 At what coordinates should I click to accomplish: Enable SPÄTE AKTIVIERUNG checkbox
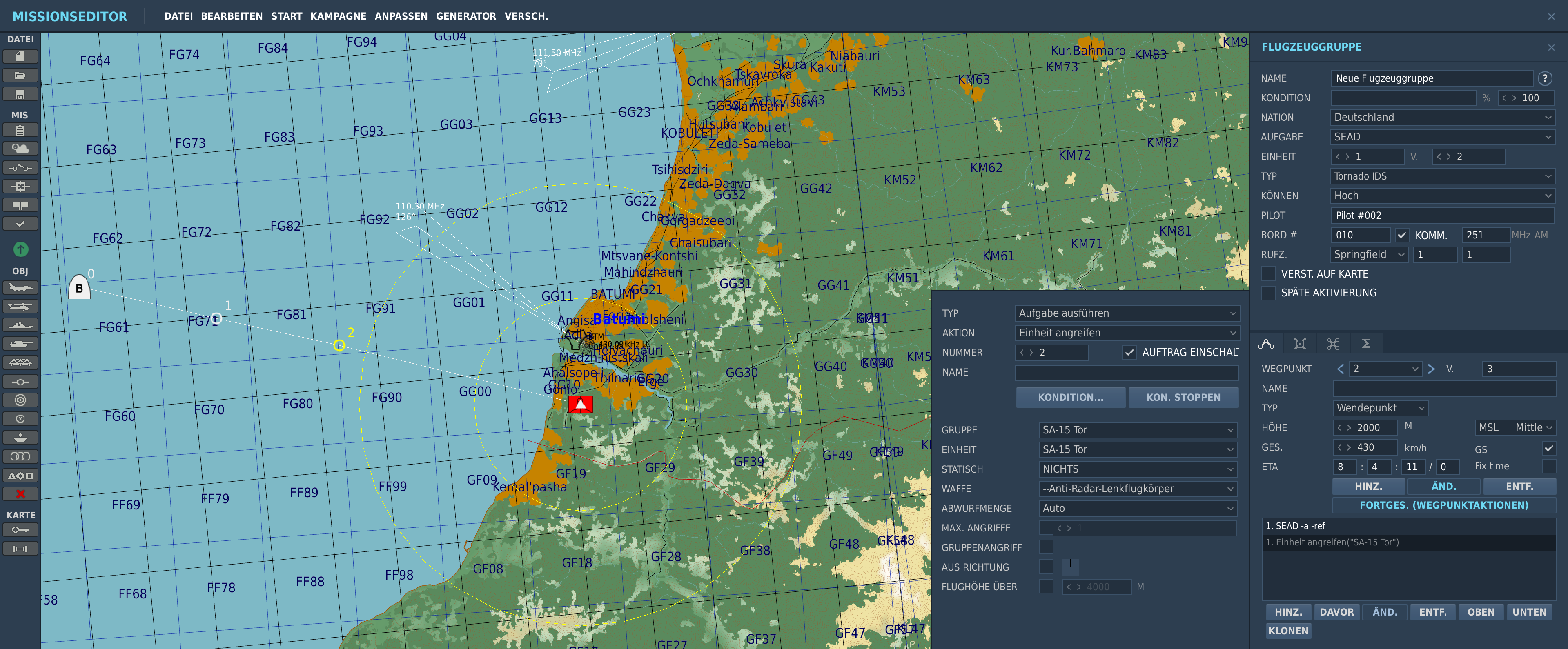click(x=1268, y=293)
